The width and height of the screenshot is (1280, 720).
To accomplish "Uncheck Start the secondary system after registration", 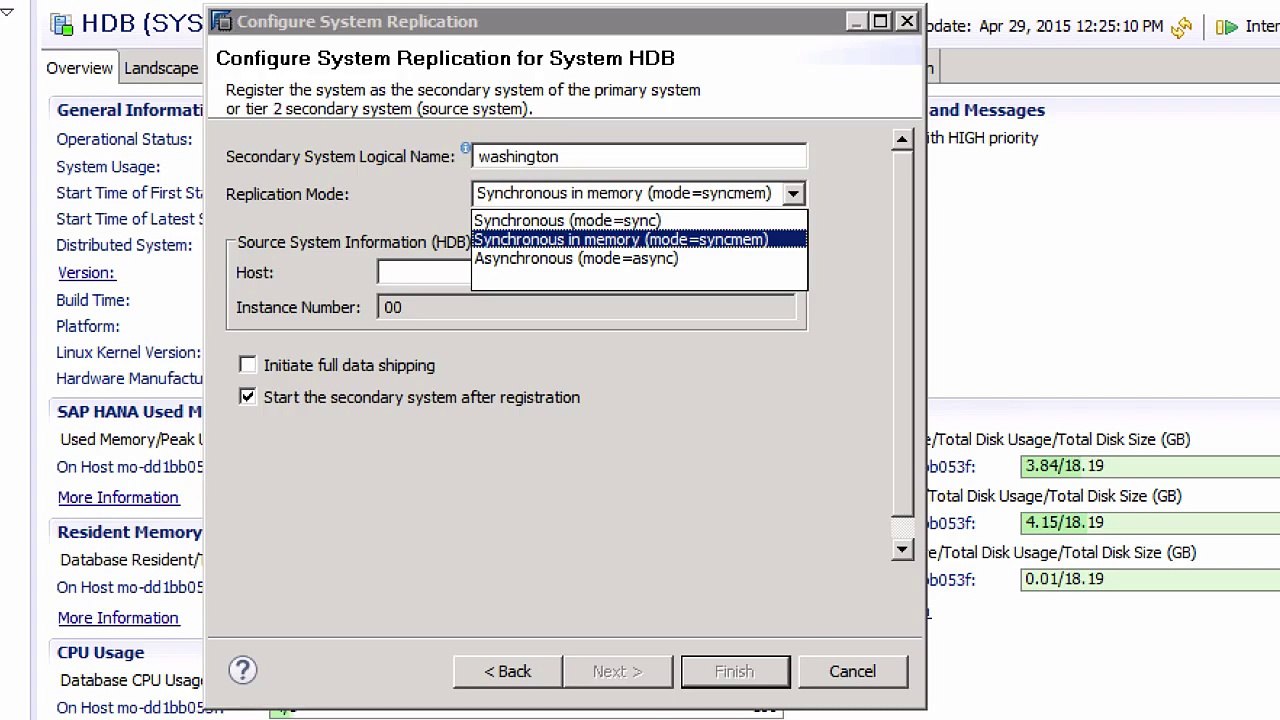I will coord(248,397).
